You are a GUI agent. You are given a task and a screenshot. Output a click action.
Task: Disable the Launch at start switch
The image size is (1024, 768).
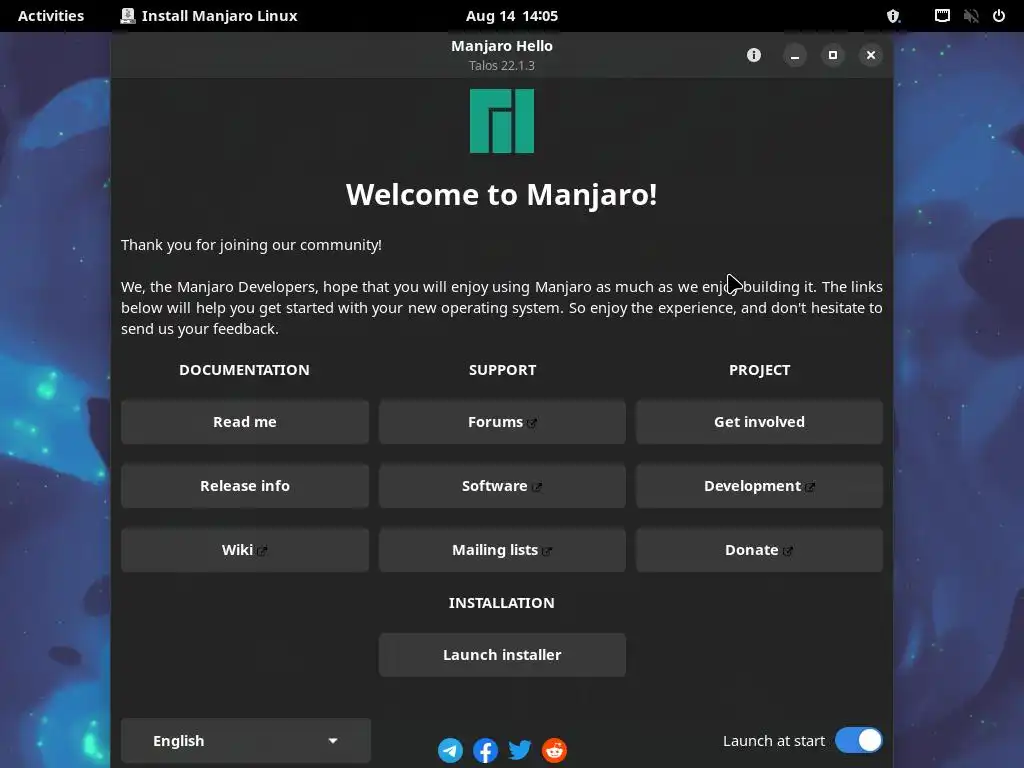859,741
